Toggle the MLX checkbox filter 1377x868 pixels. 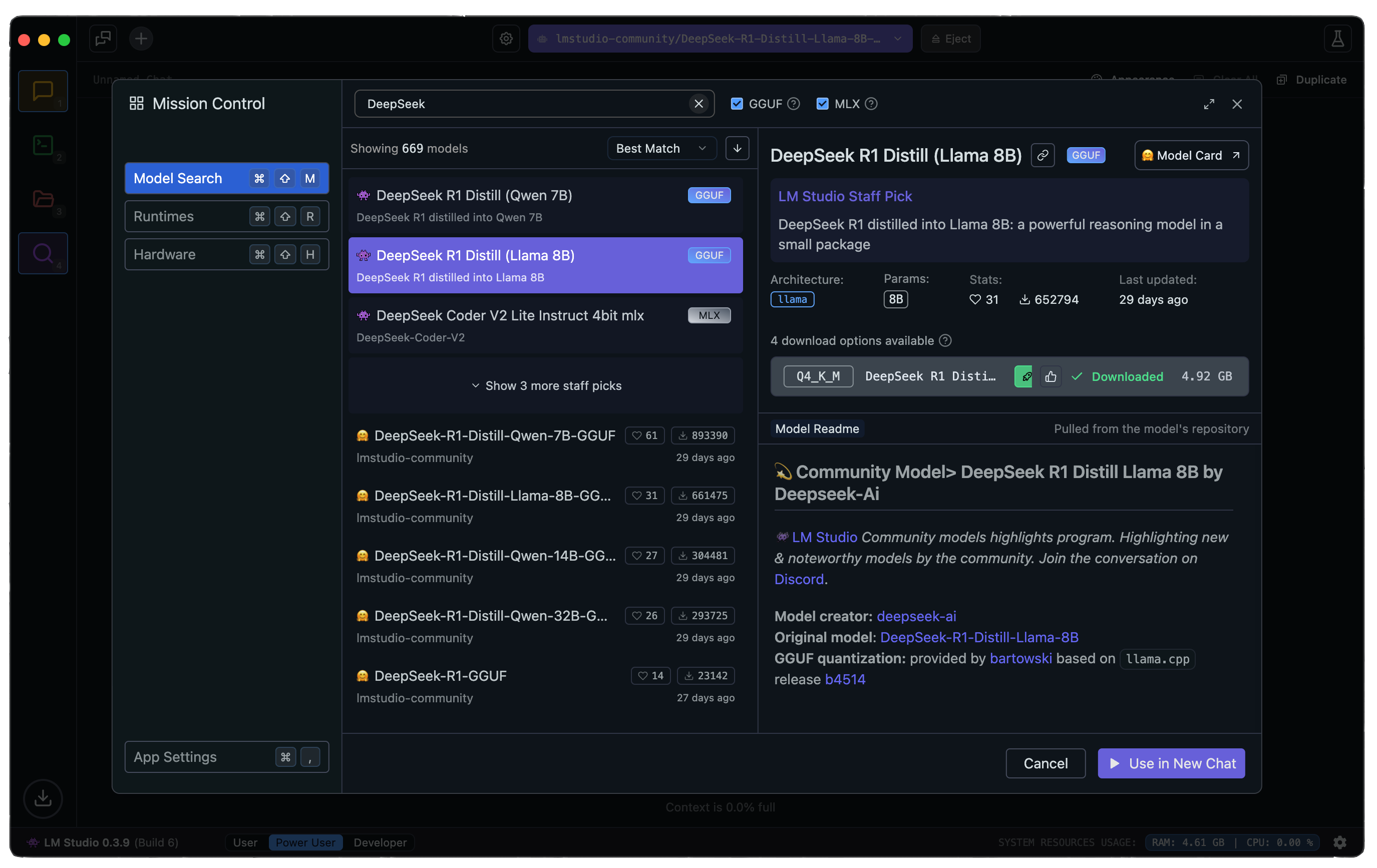(x=823, y=103)
